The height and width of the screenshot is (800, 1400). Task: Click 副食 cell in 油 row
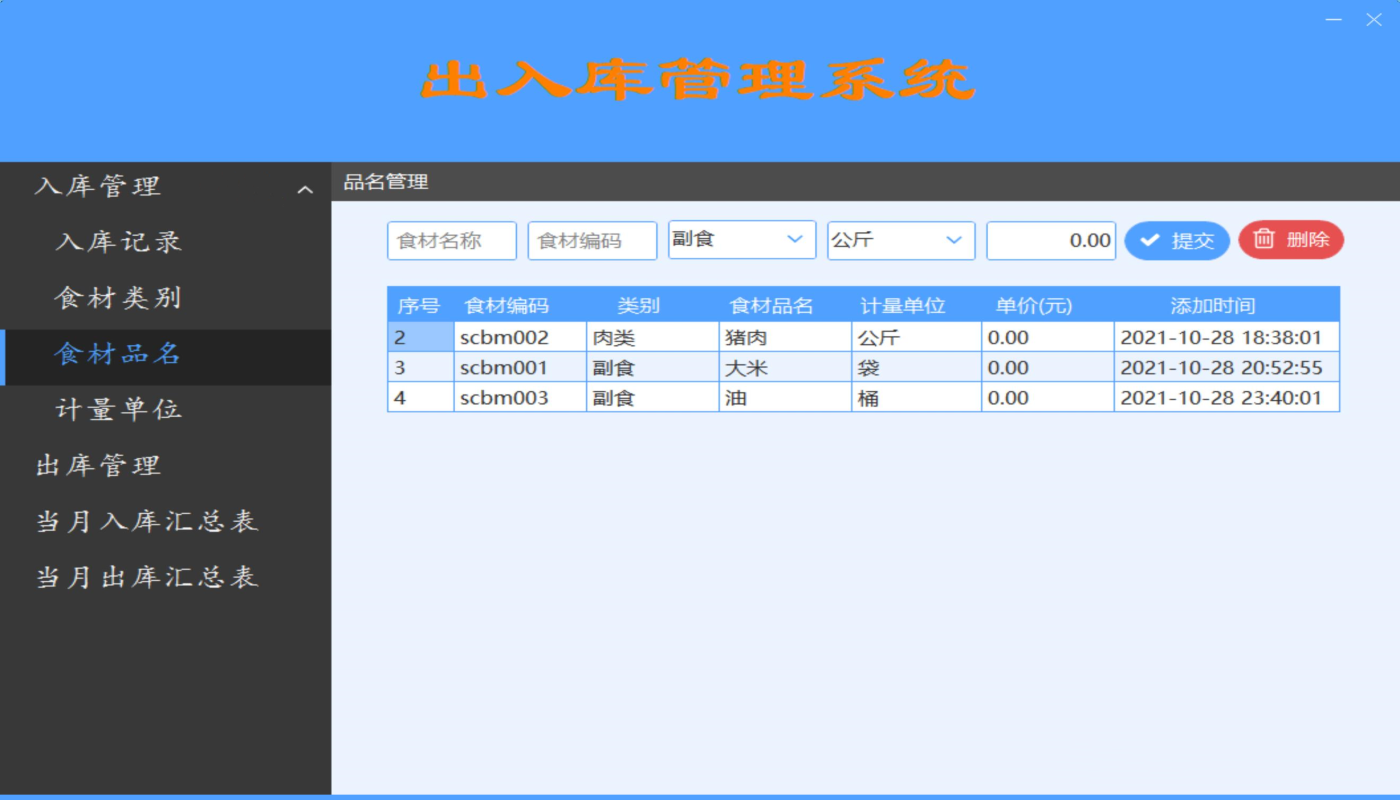tap(652, 397)
